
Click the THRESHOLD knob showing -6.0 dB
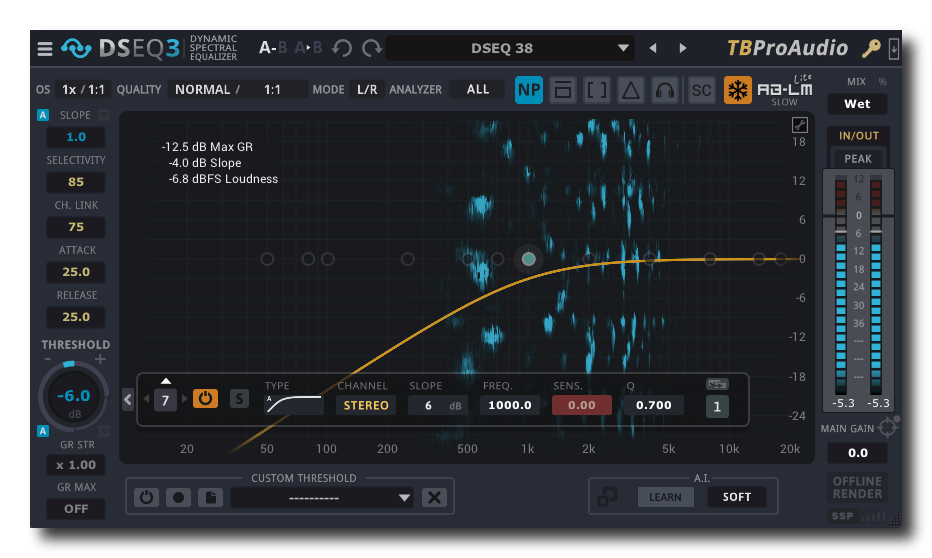(74, 396)
